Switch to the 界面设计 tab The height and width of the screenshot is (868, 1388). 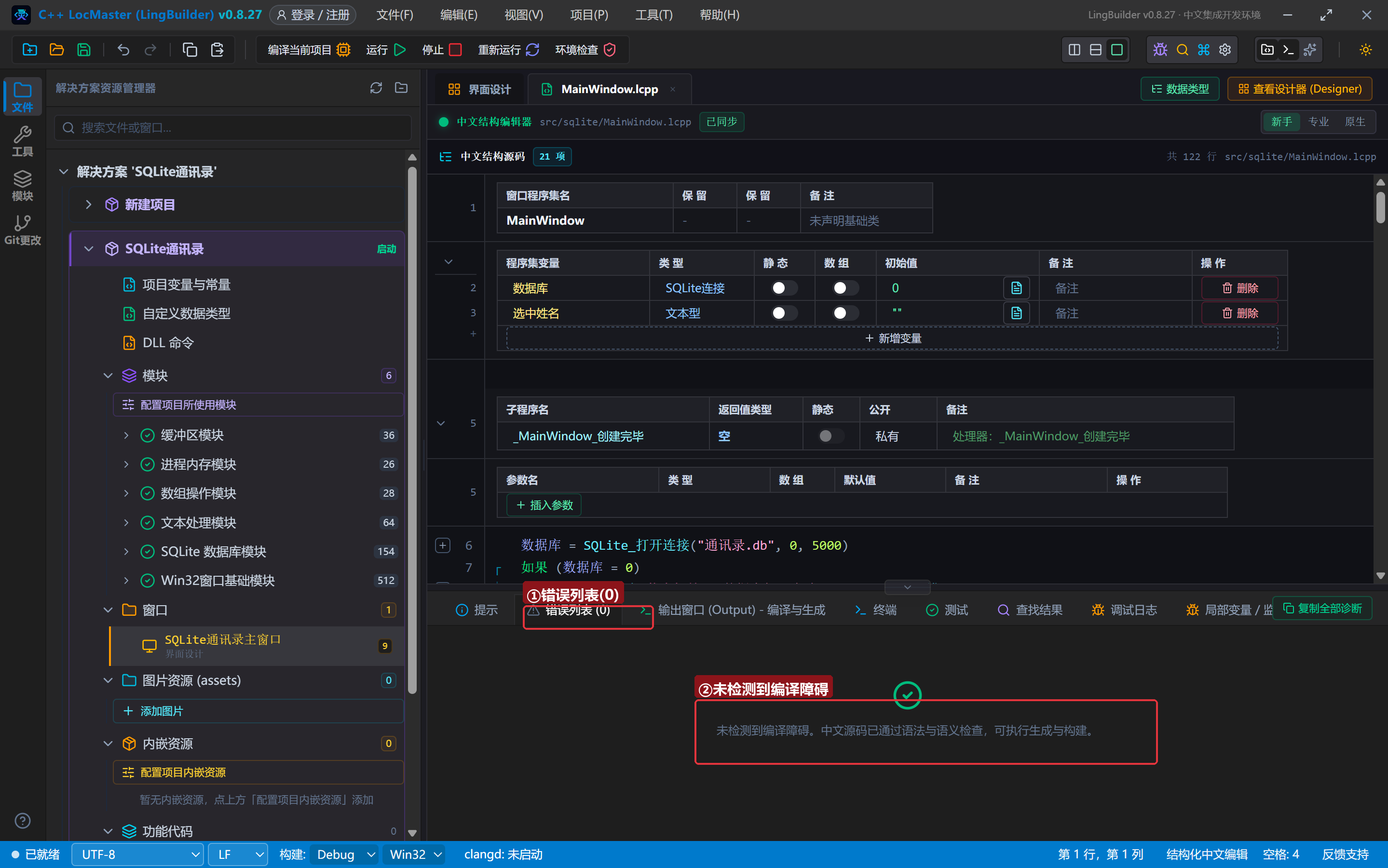coord(479,89)
